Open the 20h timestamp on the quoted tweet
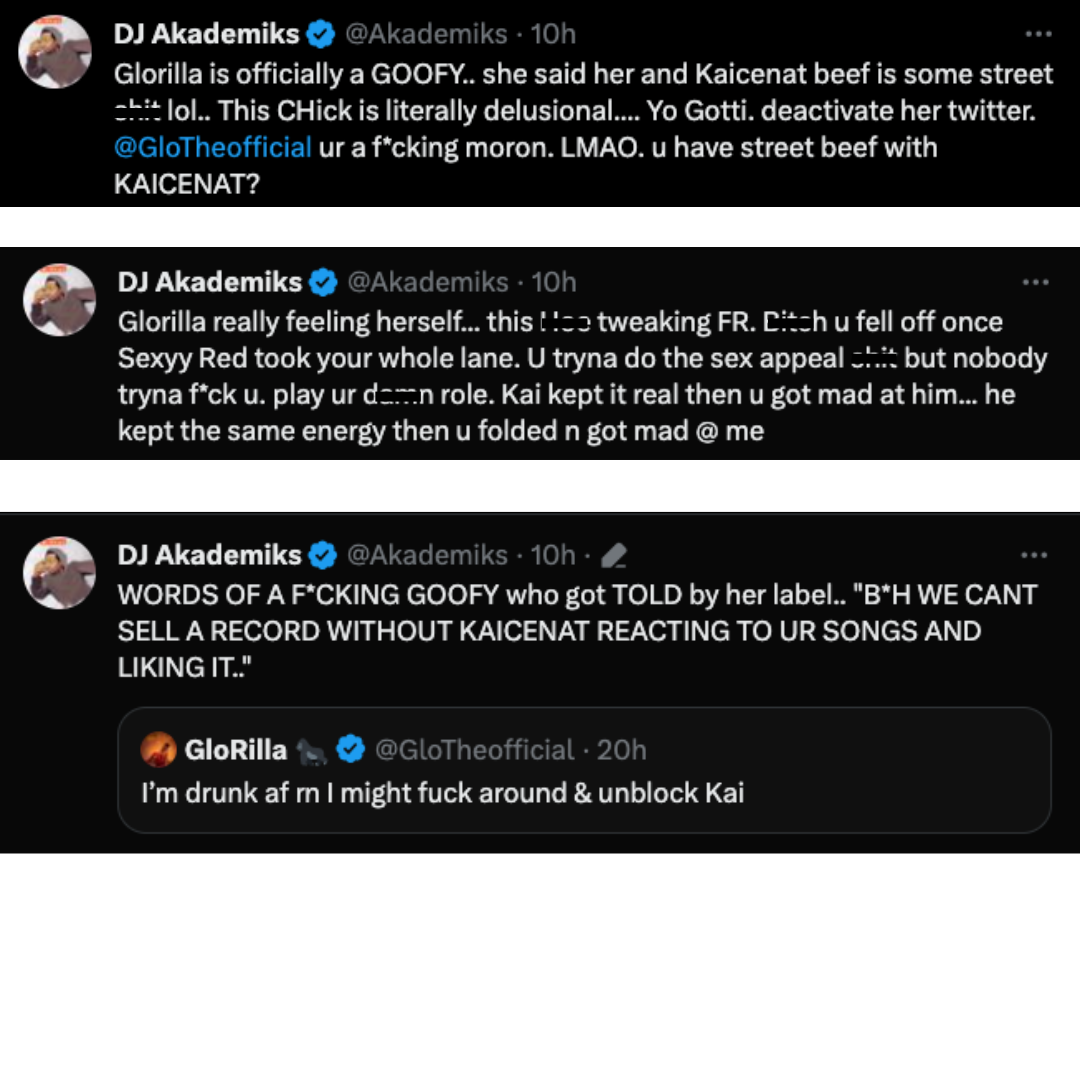Screen dimensions: 1080x1080 coord(621,749)
